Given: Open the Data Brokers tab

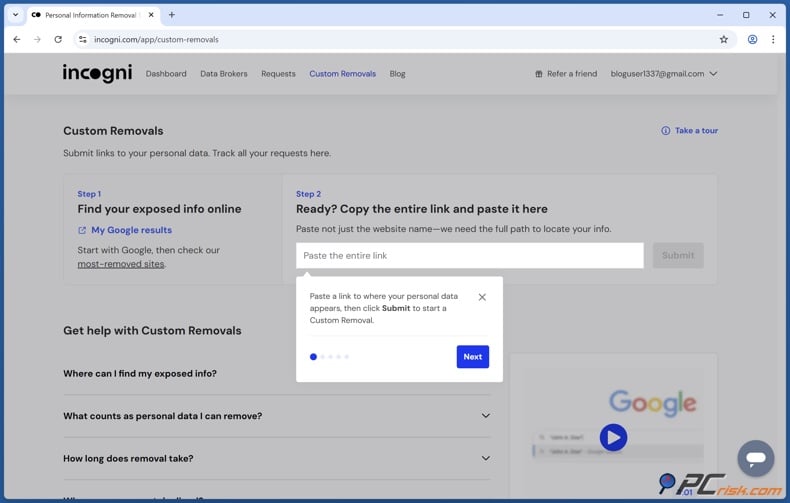Looking at the screenshot, I should [x=223, y=74].
